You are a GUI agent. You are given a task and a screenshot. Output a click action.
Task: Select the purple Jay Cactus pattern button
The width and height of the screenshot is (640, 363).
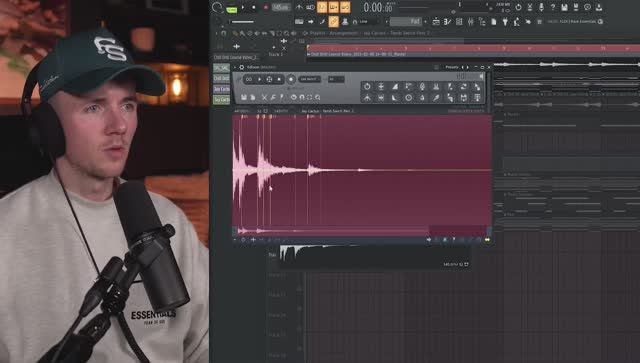222,89
